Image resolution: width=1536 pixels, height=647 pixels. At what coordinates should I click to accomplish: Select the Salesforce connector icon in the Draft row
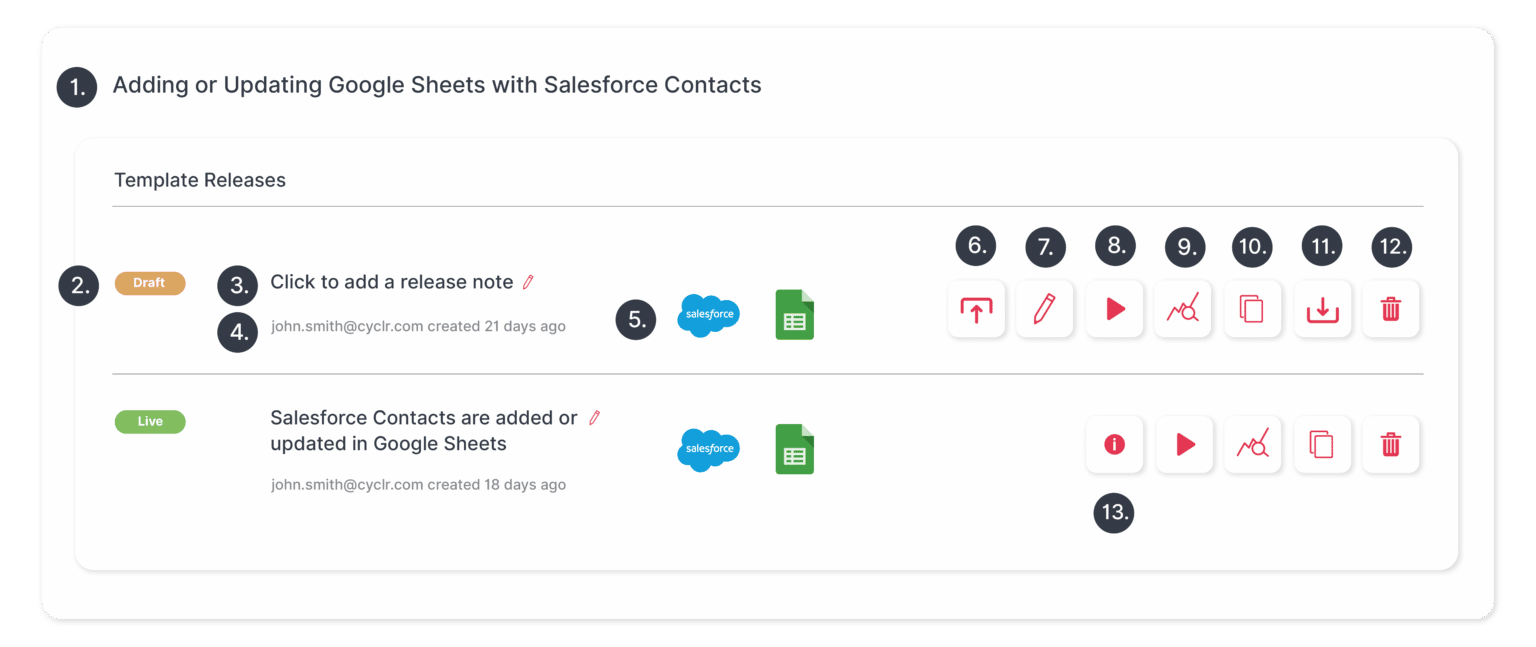708,315
